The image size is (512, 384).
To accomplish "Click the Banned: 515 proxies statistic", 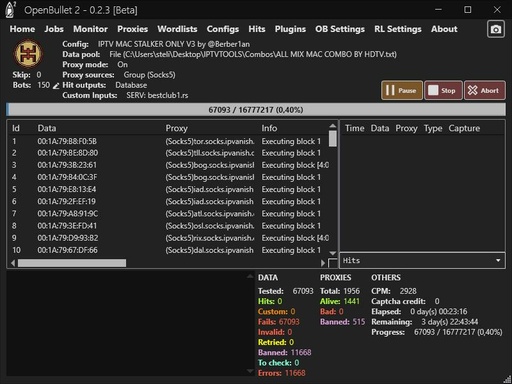I will (342, 322).
